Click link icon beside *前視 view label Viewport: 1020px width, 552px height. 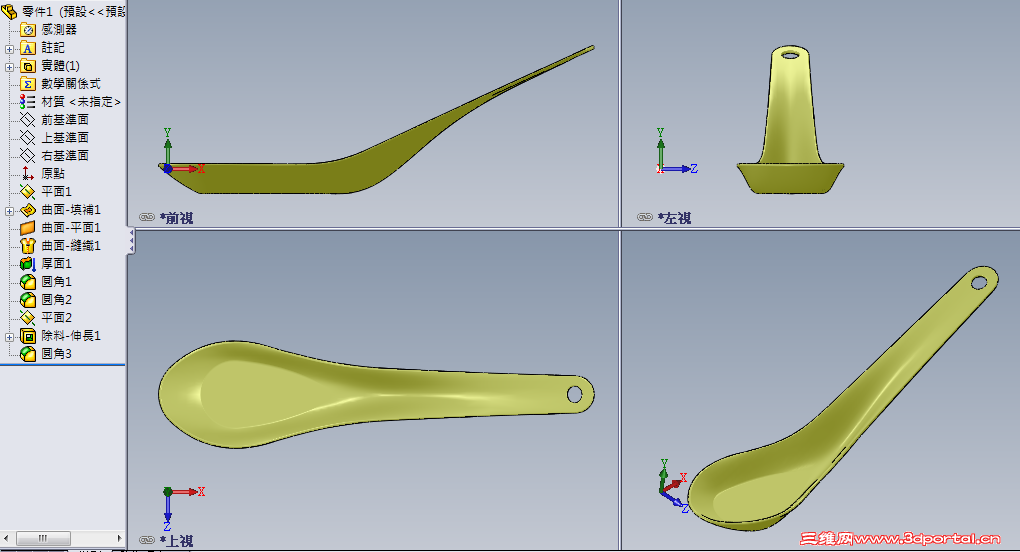[x=147, y=217]
